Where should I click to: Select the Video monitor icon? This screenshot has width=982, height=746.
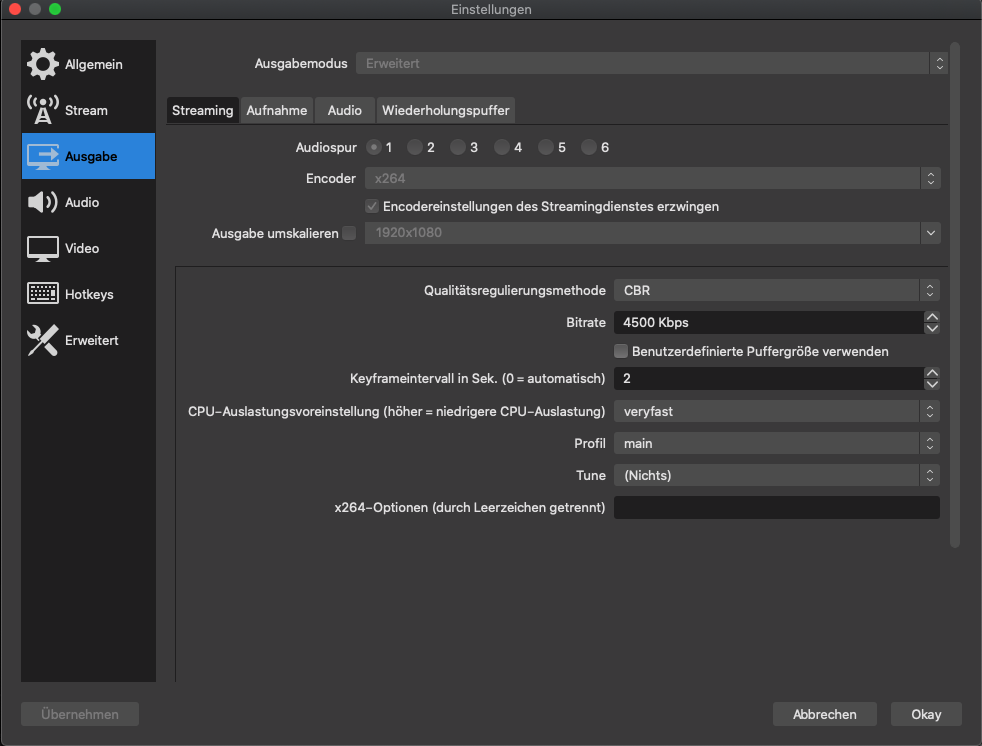coord(42,248)
